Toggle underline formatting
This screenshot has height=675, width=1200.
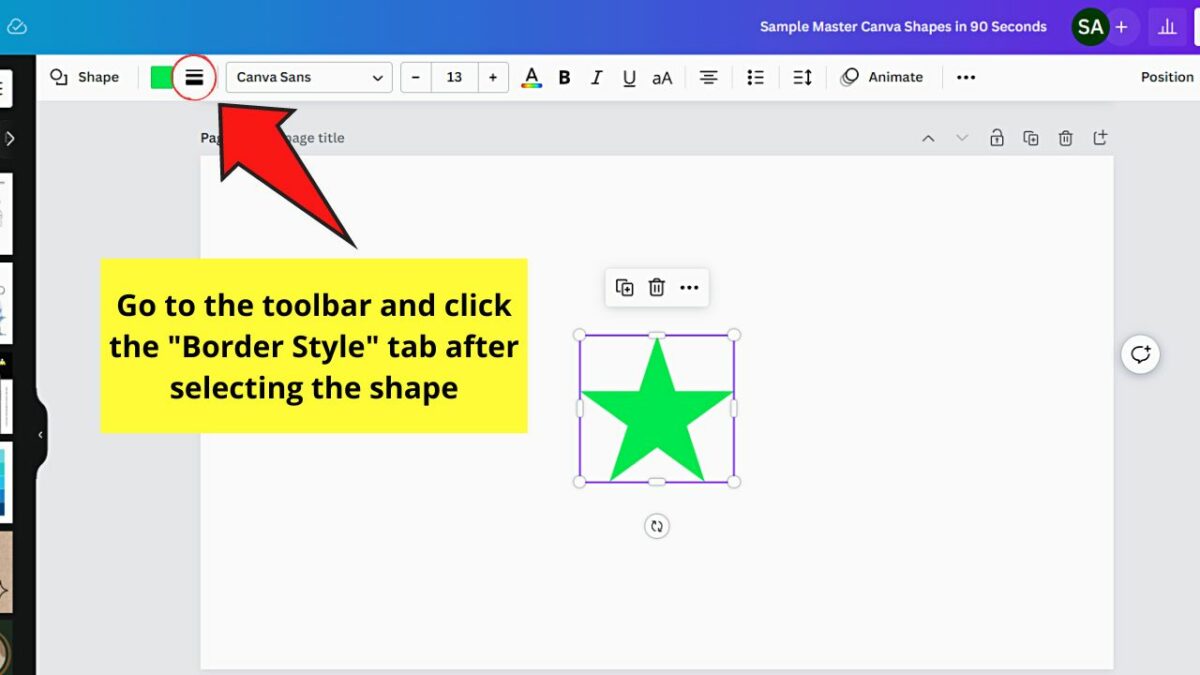629,77
